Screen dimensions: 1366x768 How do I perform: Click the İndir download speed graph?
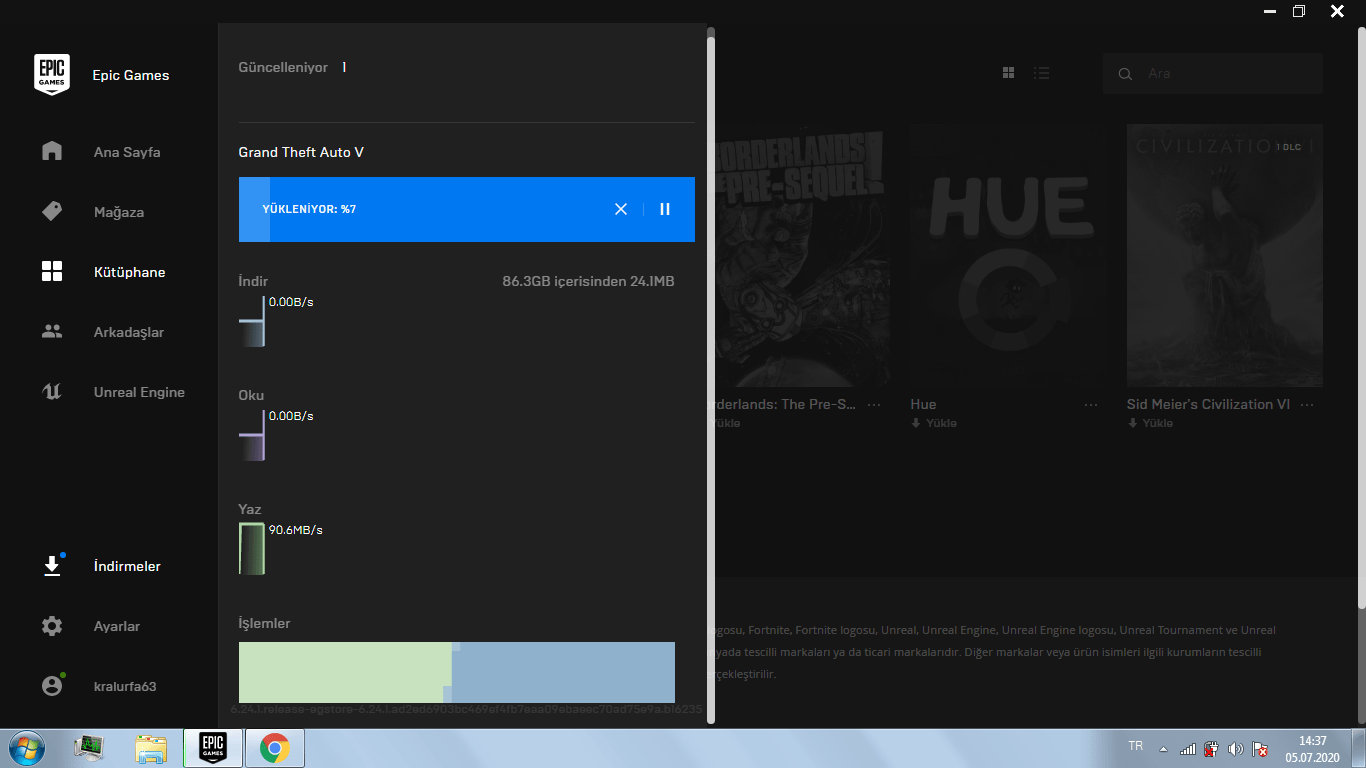[252, 321]
